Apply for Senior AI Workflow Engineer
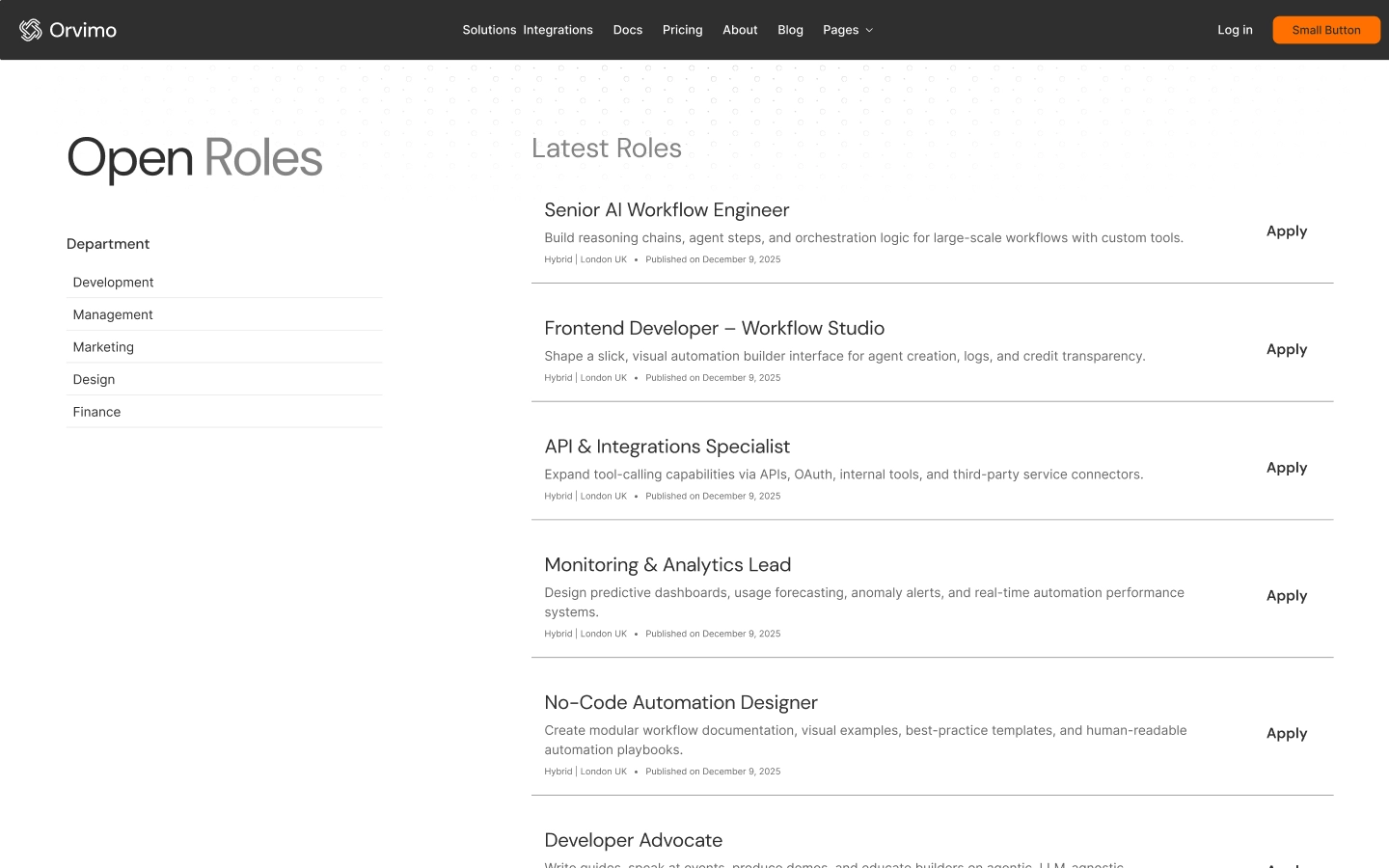 pos(1287,231)
